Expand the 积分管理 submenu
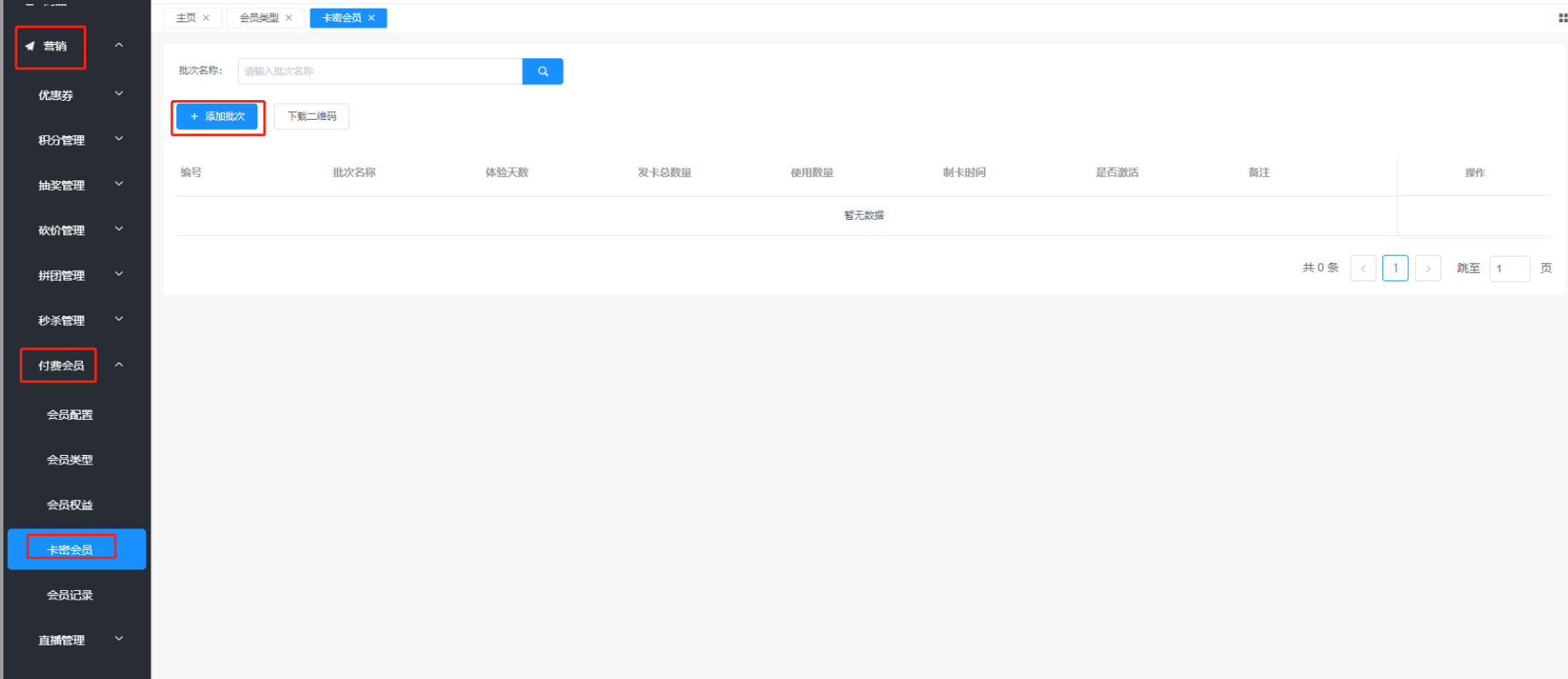 pos(119,139)
